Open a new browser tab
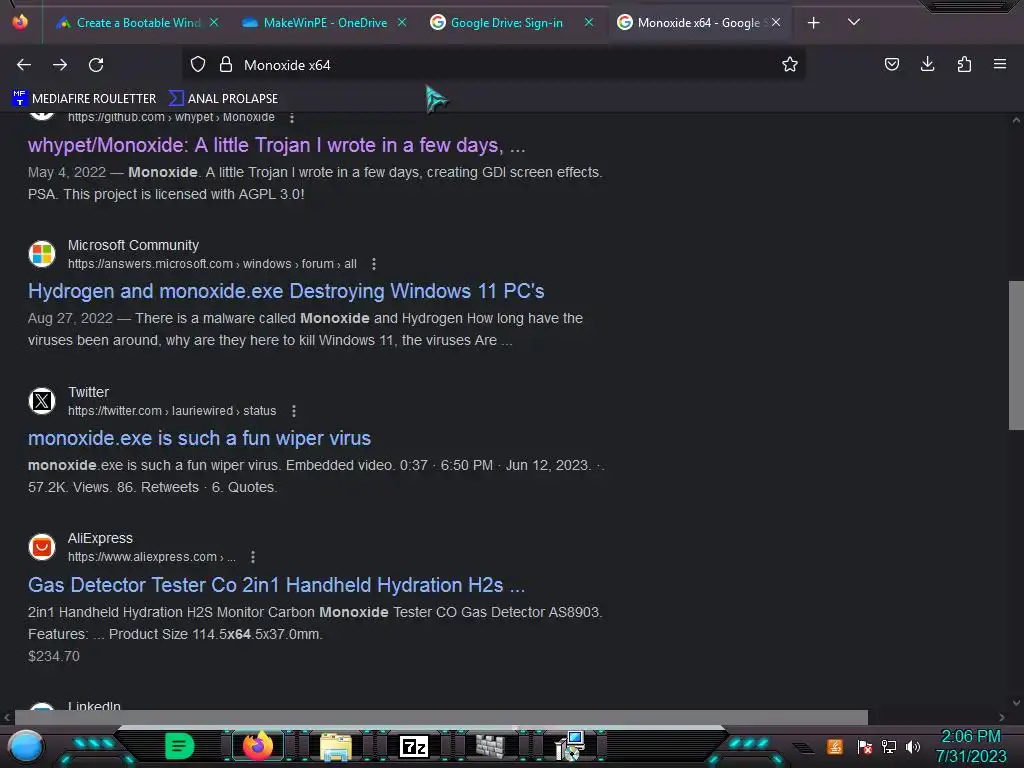The width and height of the screenshot is (1024, 768). [813, 23]
